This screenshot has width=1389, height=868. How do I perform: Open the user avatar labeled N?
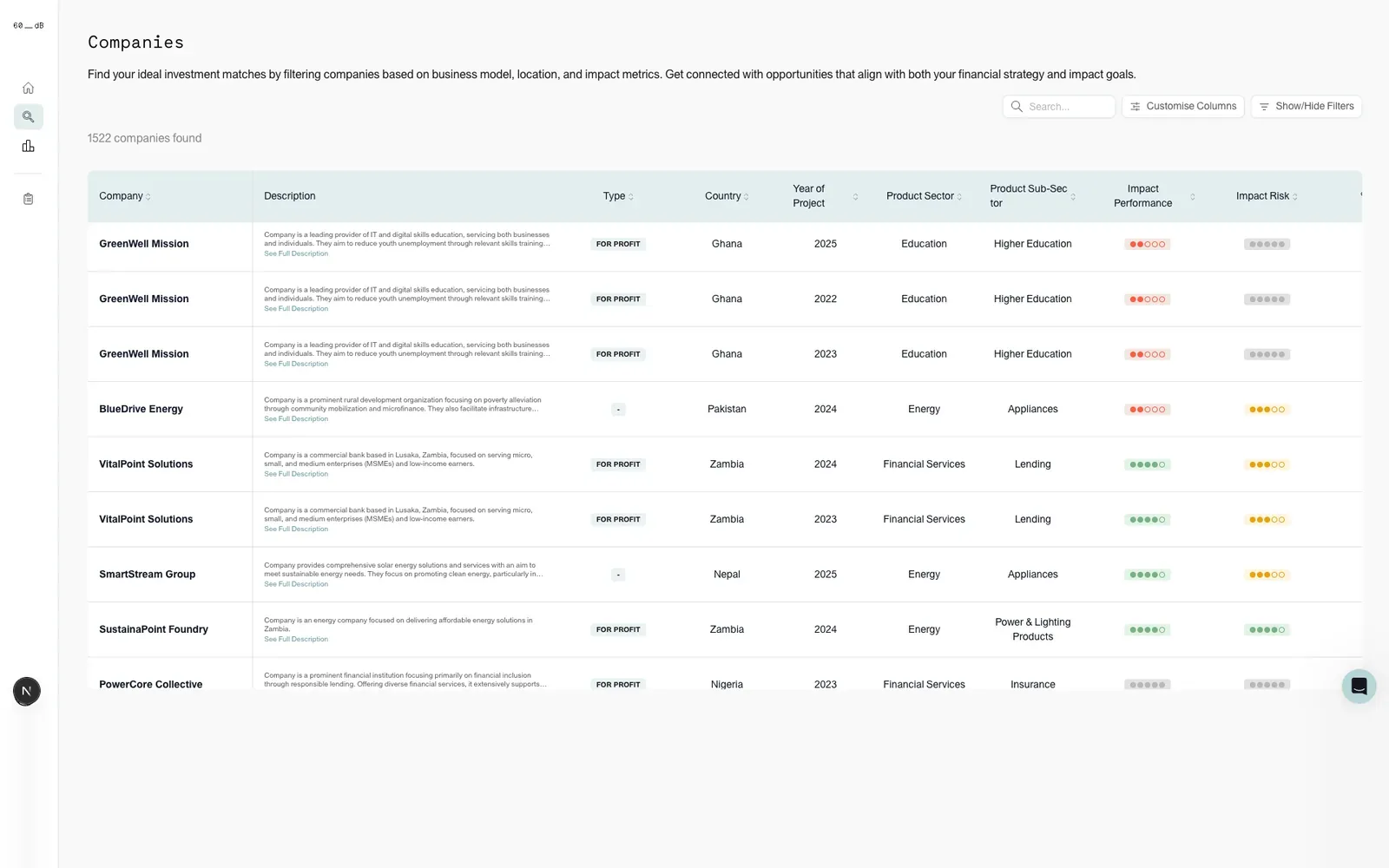click(x=27, y=691)
